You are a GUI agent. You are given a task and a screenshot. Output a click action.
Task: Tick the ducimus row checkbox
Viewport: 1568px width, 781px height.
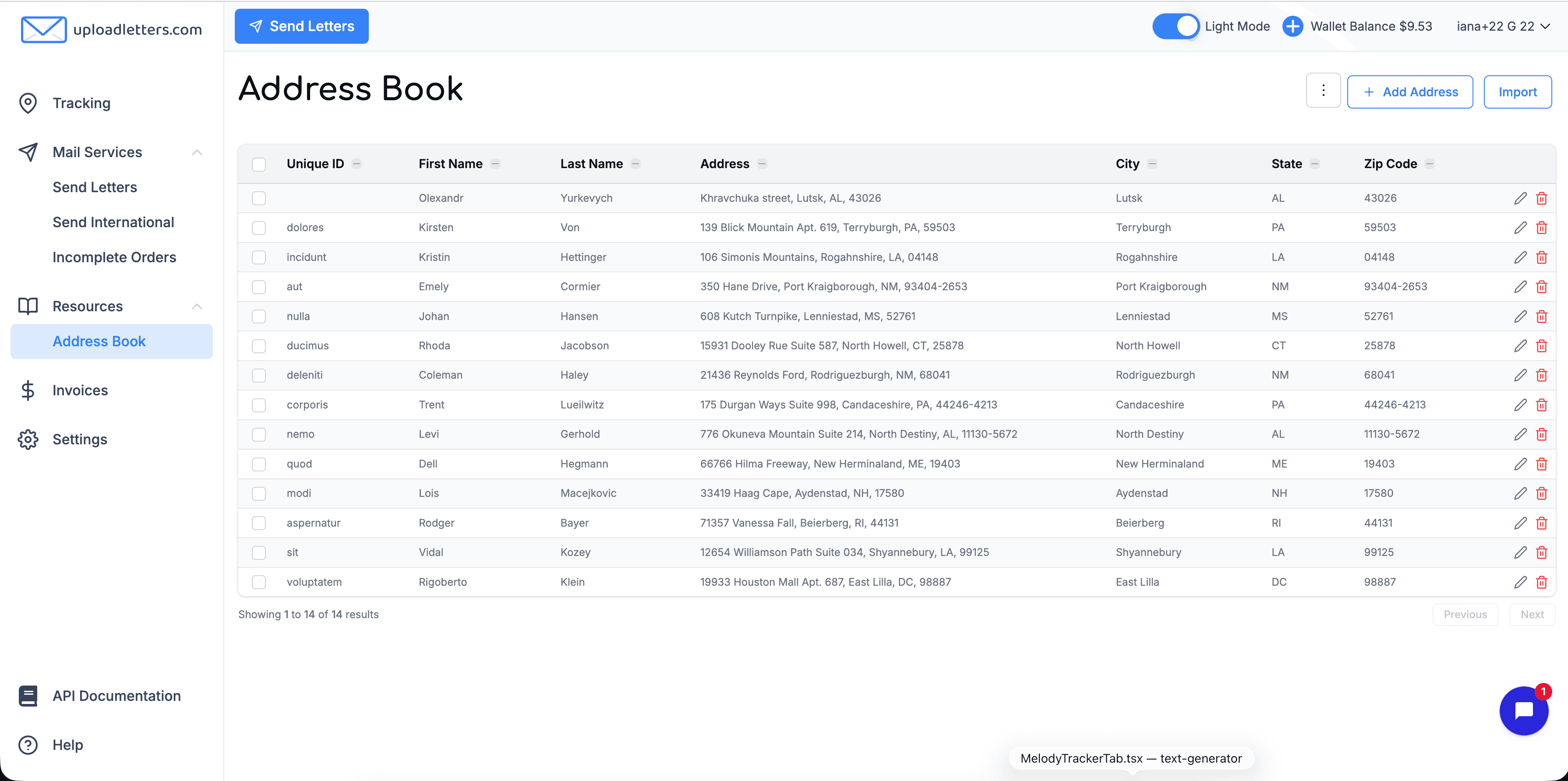(x=259, y=345)
